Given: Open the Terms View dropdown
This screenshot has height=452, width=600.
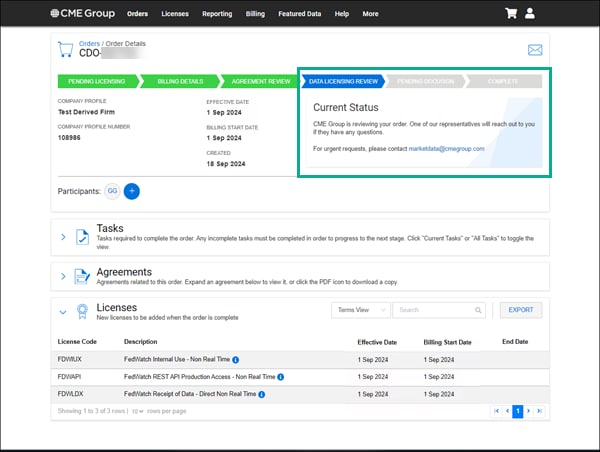Looking at the screenshot, I should click(359, 310).
